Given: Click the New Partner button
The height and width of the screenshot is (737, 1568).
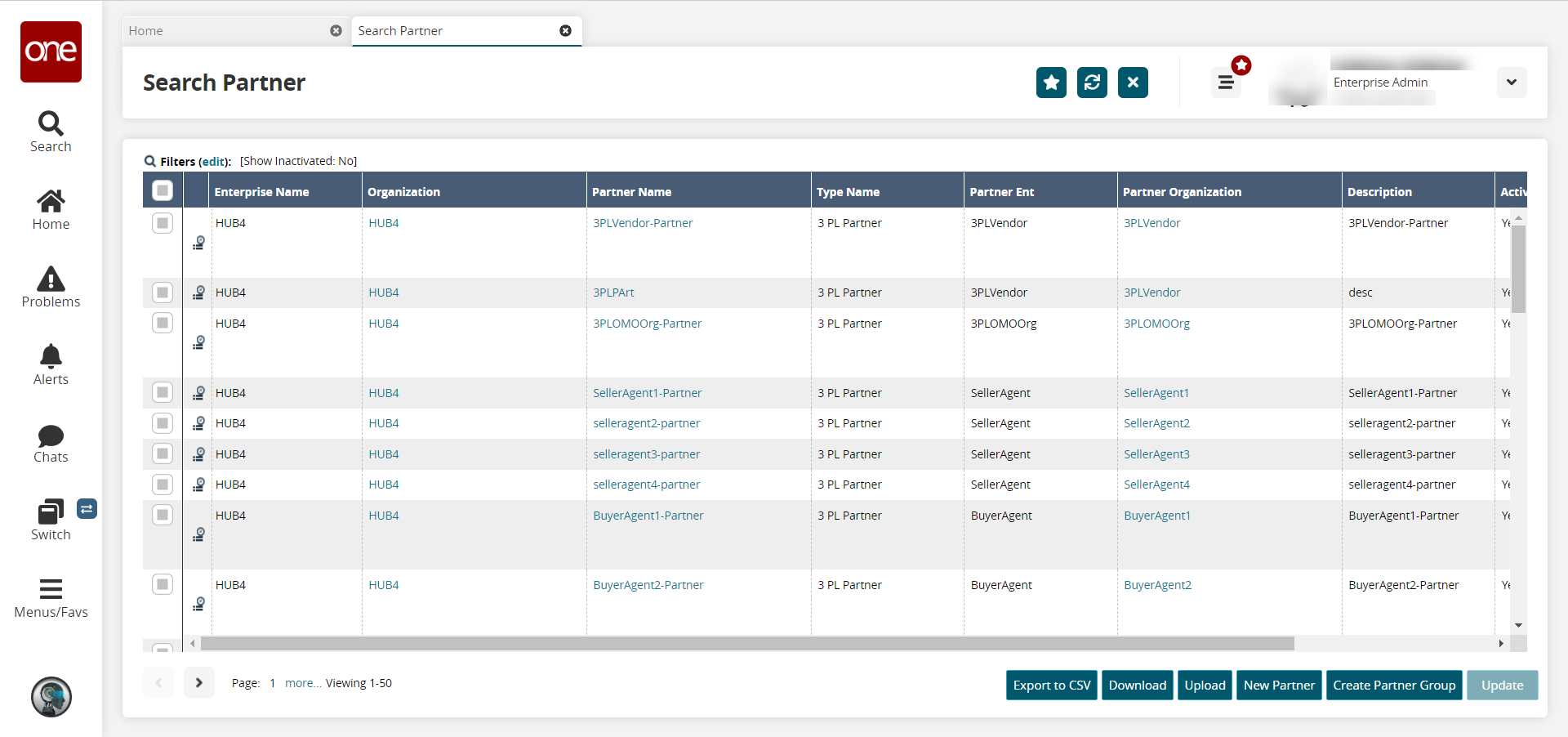Looking at the screenshot, I should click(1278, 685).
